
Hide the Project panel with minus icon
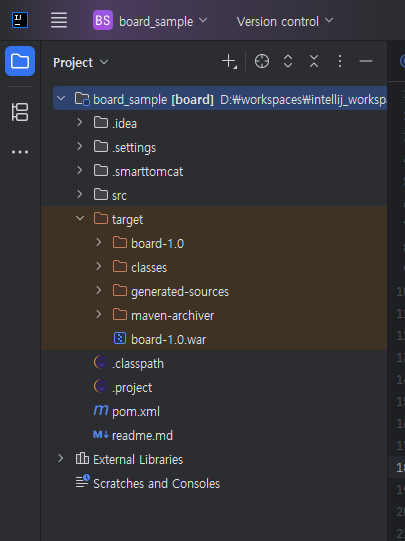366,61
